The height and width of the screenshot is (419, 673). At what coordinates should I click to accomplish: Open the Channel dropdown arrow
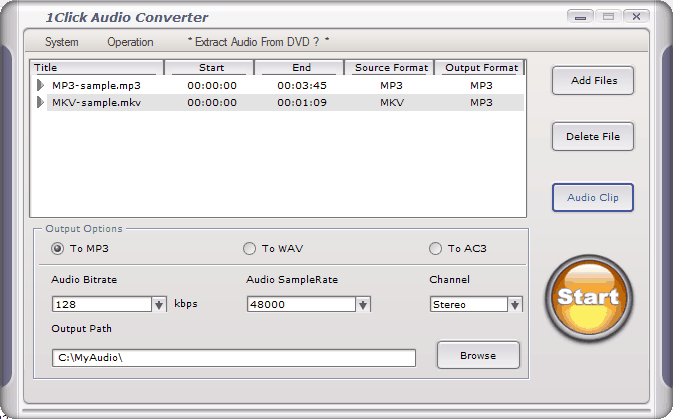click(515, 304)
